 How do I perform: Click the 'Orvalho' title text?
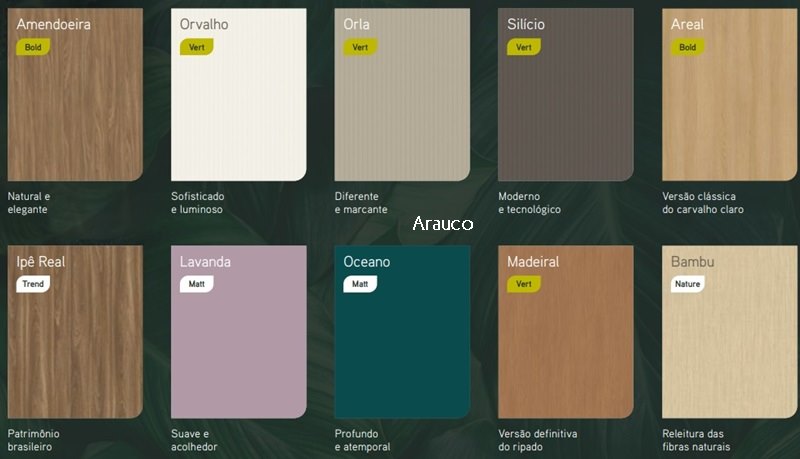(204, 24)
